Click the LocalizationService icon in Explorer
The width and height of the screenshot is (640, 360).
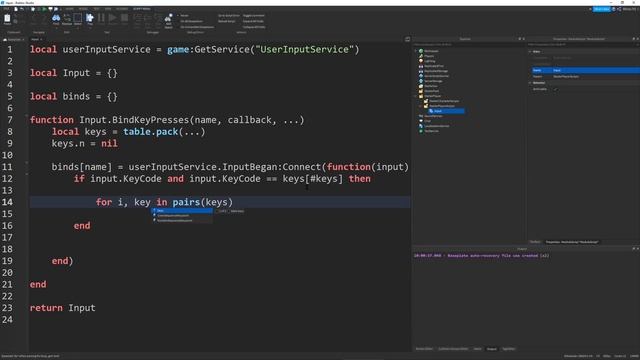(x=421, y=126)
